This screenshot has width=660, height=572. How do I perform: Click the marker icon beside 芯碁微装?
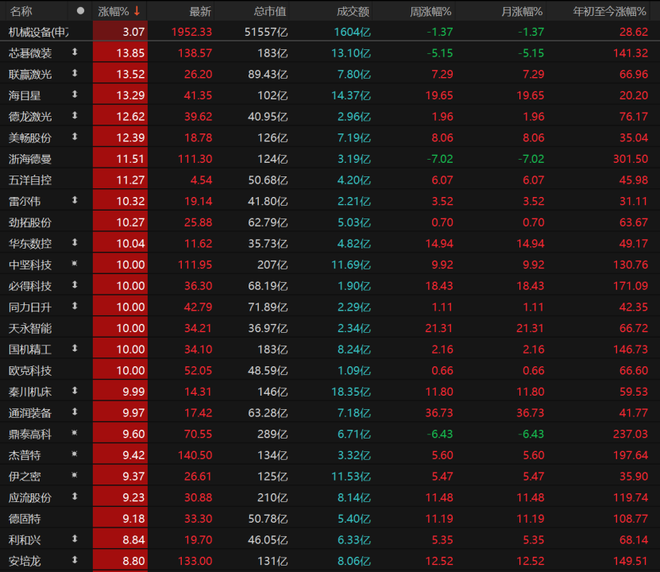point(75,52)
